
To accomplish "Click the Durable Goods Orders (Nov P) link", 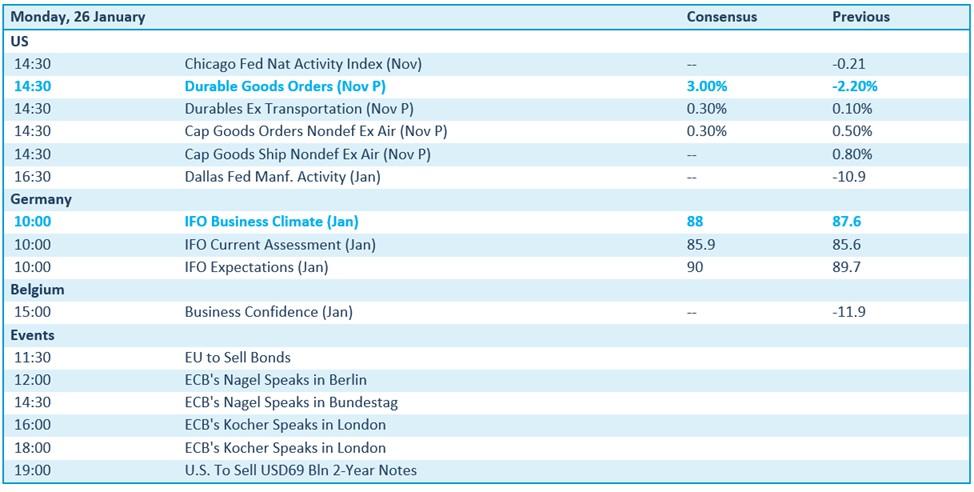I will pos(285,86).
